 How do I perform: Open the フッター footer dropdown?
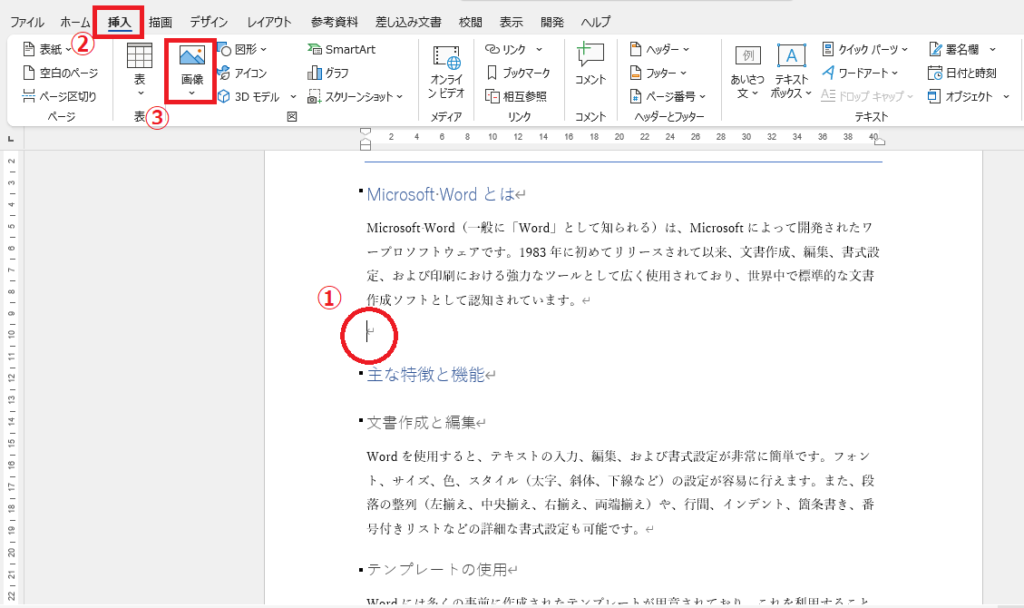pos(658,72)
